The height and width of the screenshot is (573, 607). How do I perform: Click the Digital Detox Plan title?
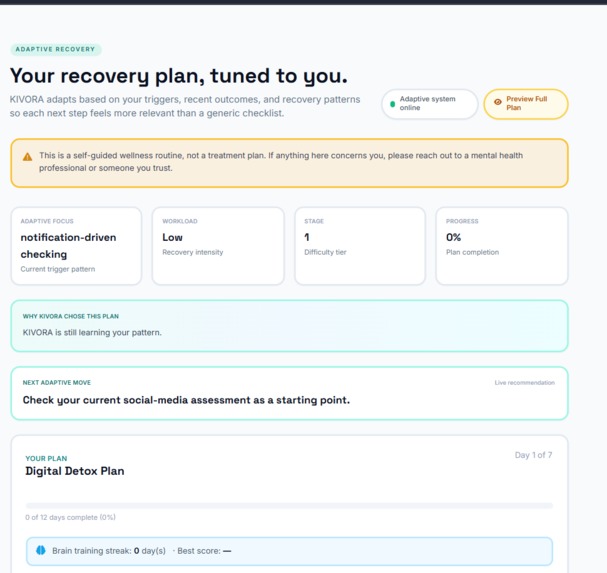pyautogui.click(x=75, y=471)
